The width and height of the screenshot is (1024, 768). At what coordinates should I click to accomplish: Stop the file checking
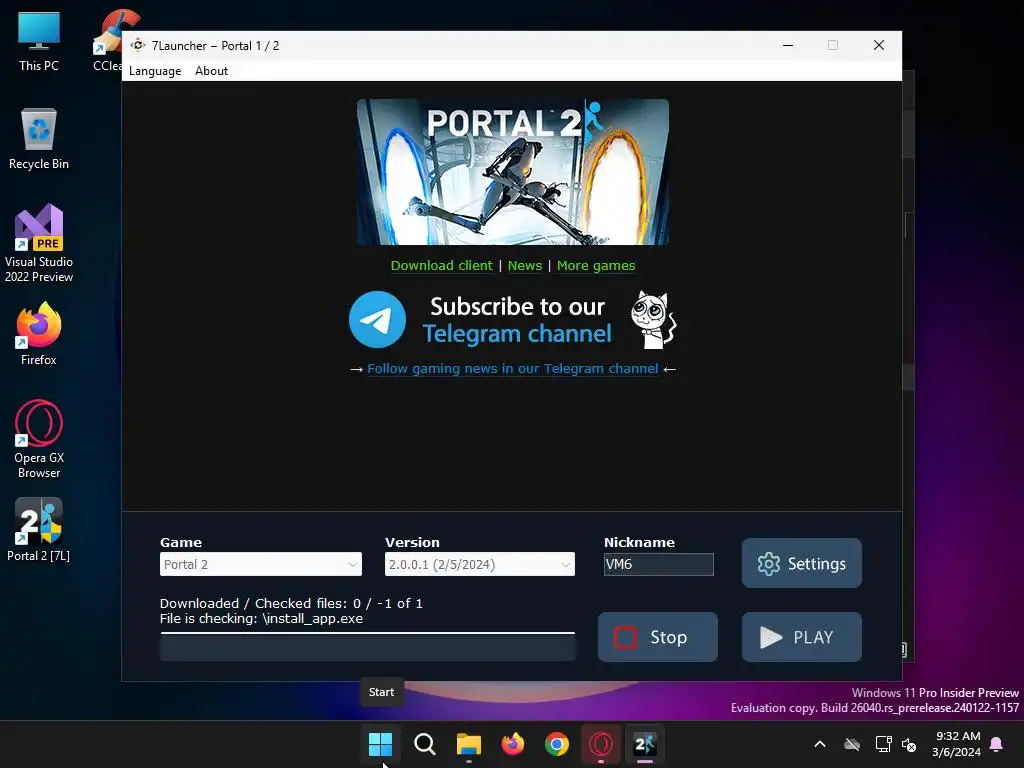(x=658, y=637)
